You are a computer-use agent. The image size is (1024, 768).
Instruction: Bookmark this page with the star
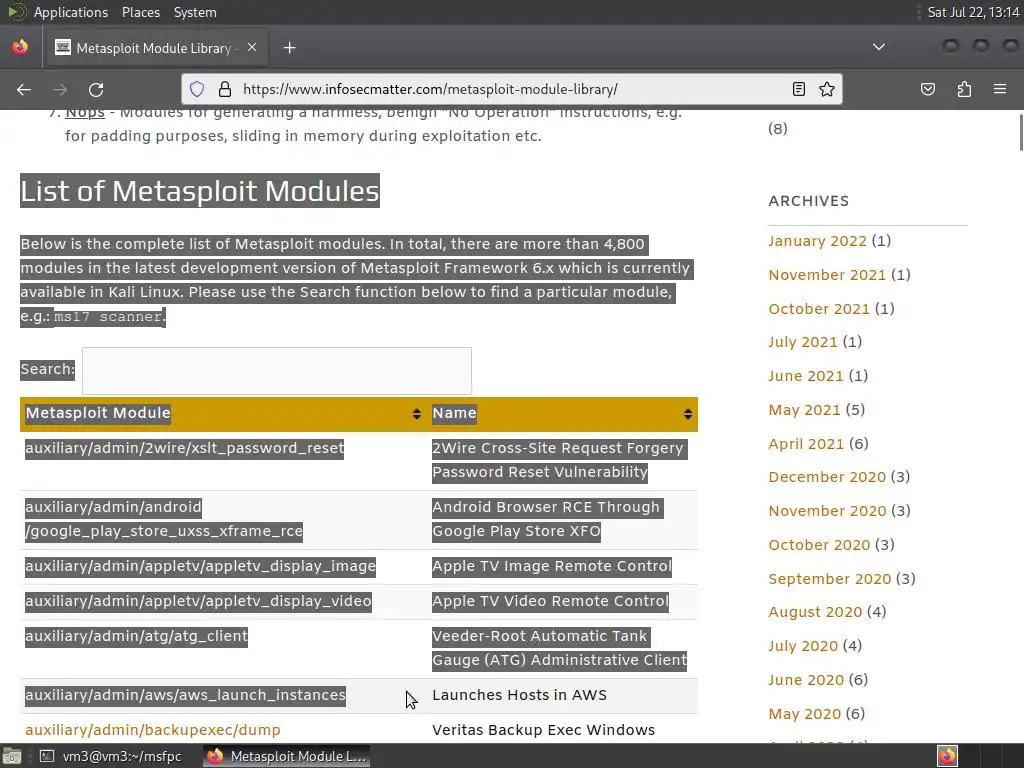click(827, 89)
